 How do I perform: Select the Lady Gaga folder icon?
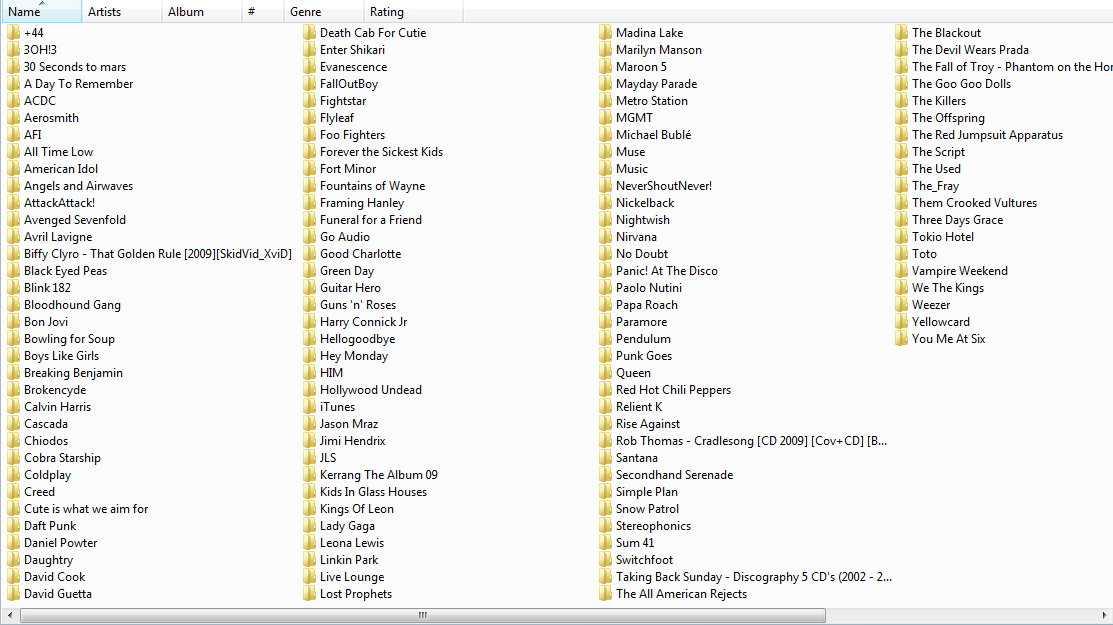309,526
